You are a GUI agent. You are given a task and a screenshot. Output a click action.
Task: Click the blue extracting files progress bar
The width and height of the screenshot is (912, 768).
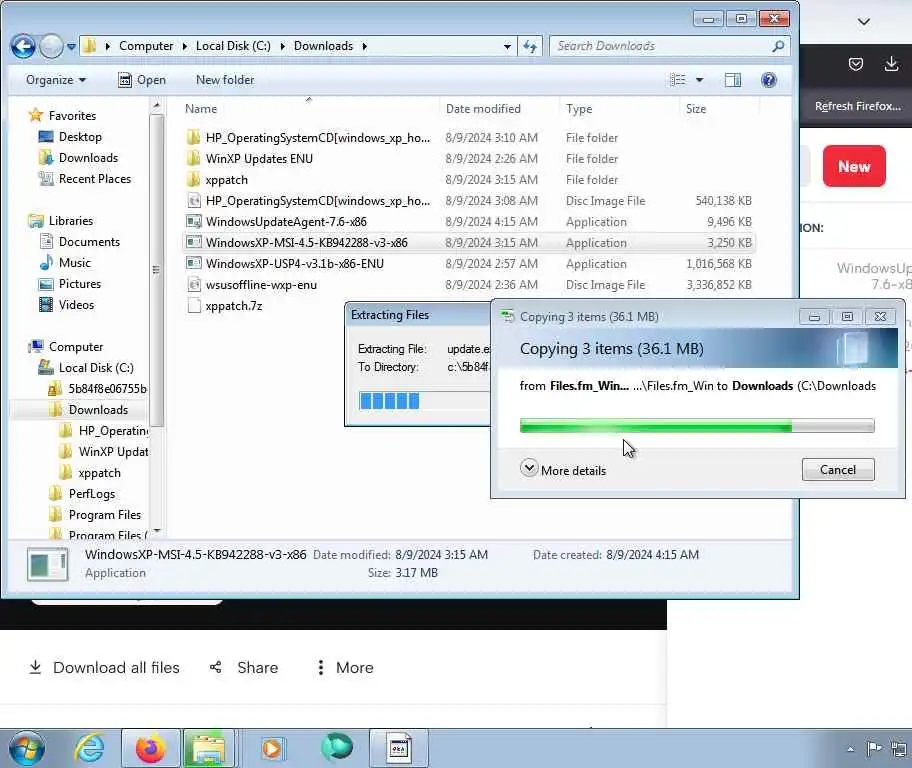coord(425,400)
